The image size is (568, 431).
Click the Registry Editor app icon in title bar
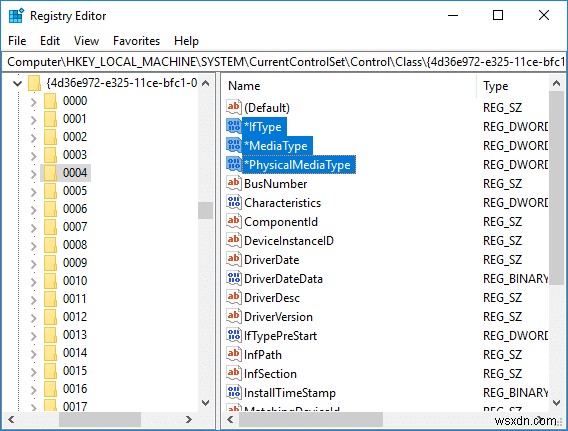coord(16,16)
